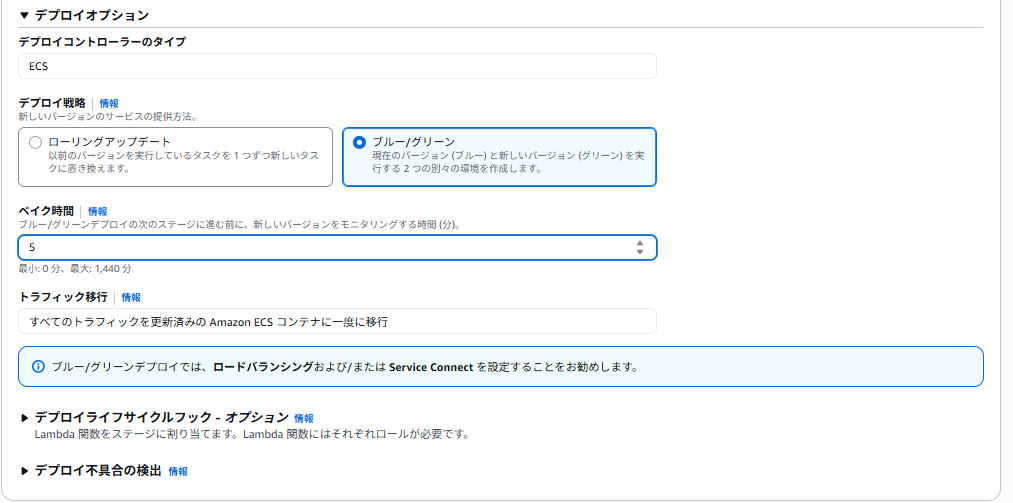Image resolution: width=1013 pixels, height=503 pixels.
Task: Open the トラフィック移行 selection field
Action: tap(337, 321)
